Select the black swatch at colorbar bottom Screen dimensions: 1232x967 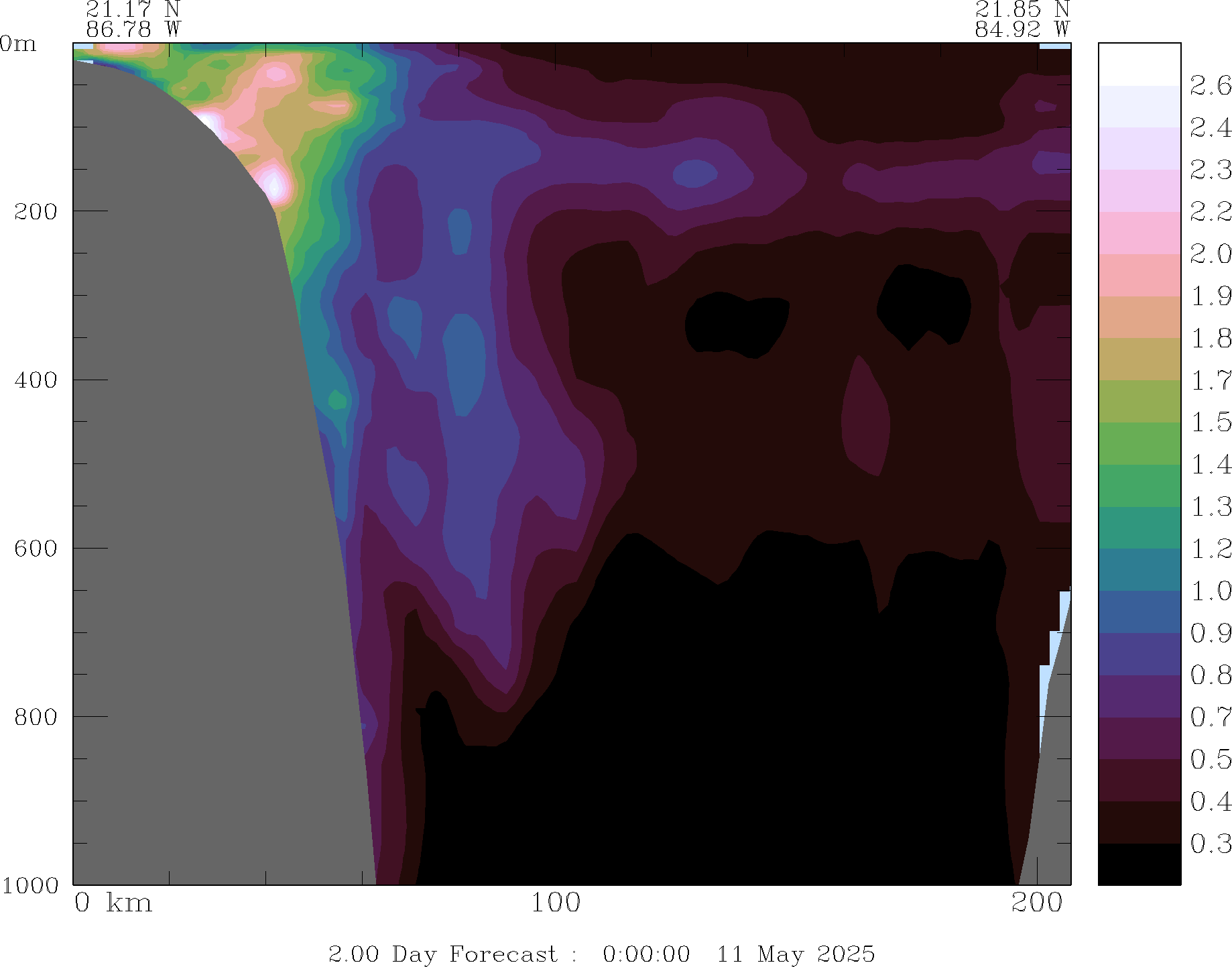pos(1139,864)
